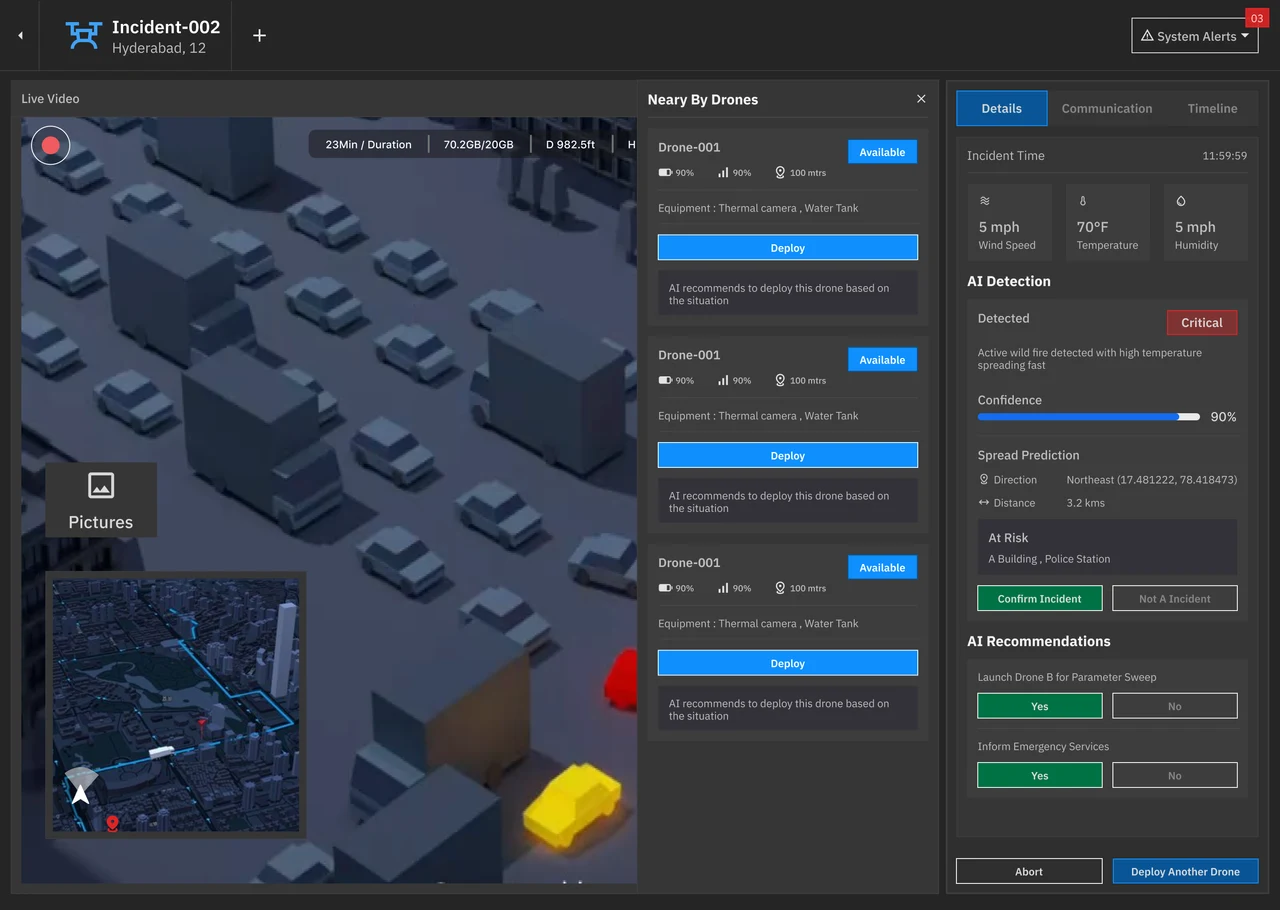This screenshot has width=1280, height=910.
Task: Click the red record indicator on live video
Action: [x=51, y=145]
